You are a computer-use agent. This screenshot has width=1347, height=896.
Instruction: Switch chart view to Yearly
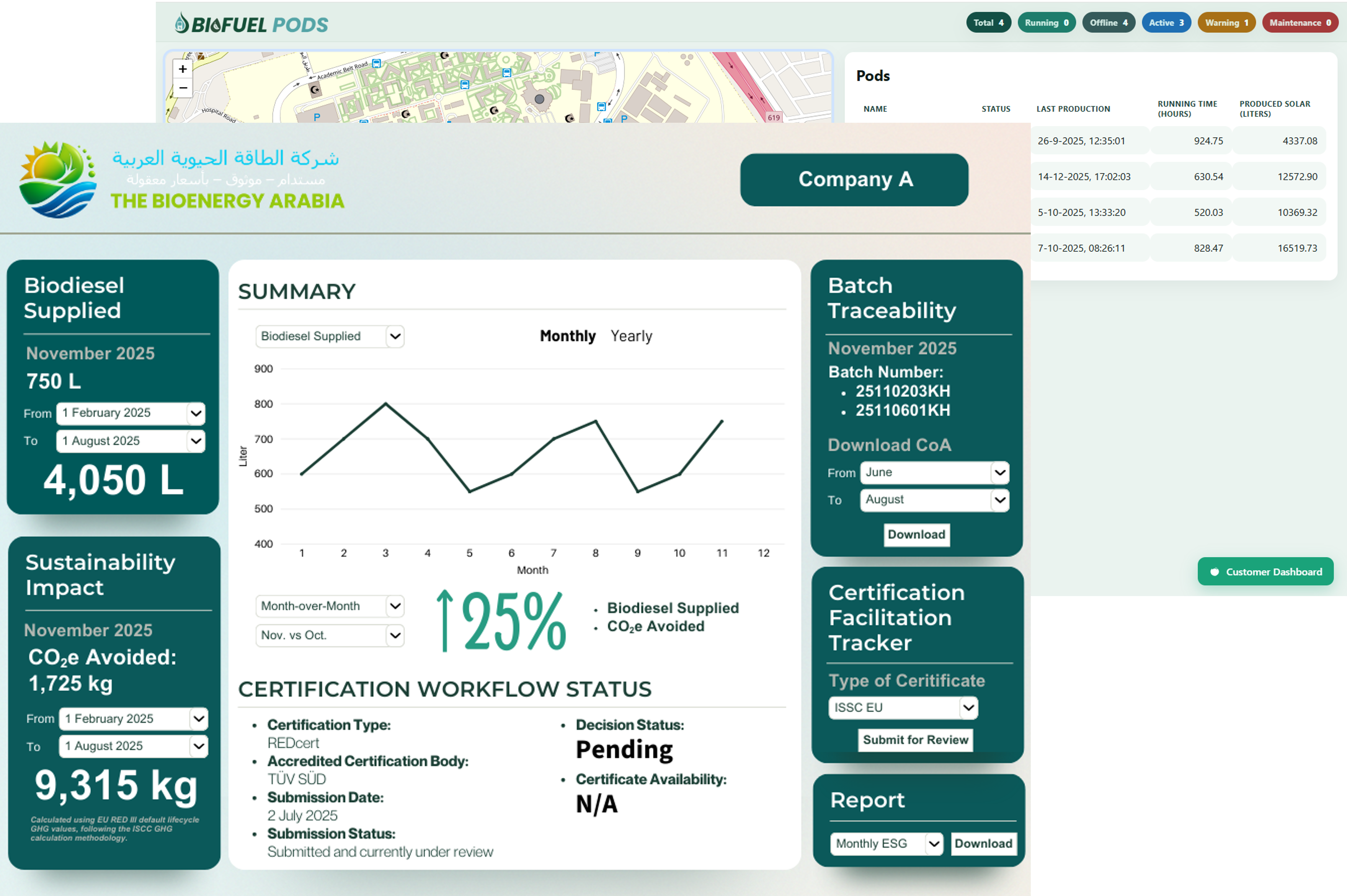(632, 336)
